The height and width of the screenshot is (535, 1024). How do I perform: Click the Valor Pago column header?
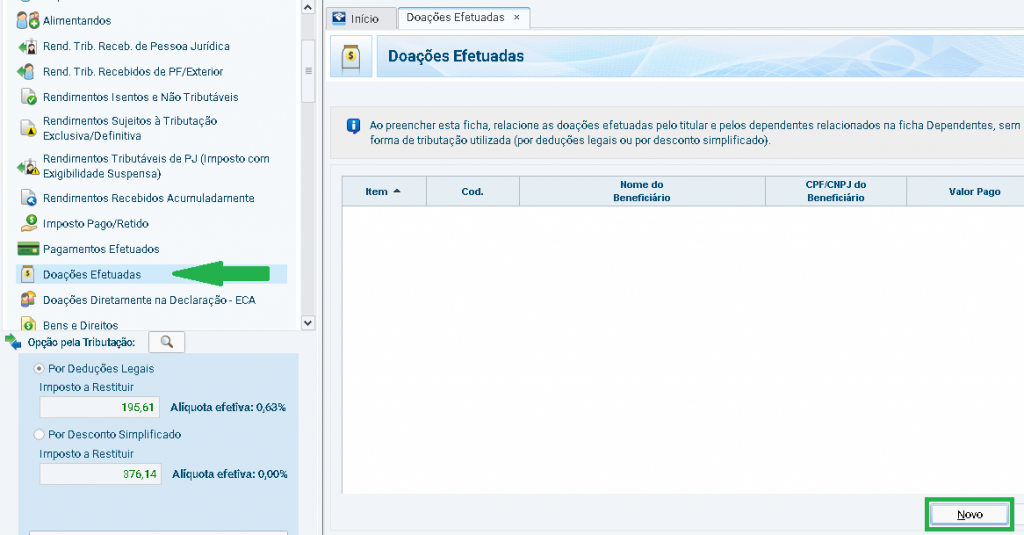click(x=973, y=191)
